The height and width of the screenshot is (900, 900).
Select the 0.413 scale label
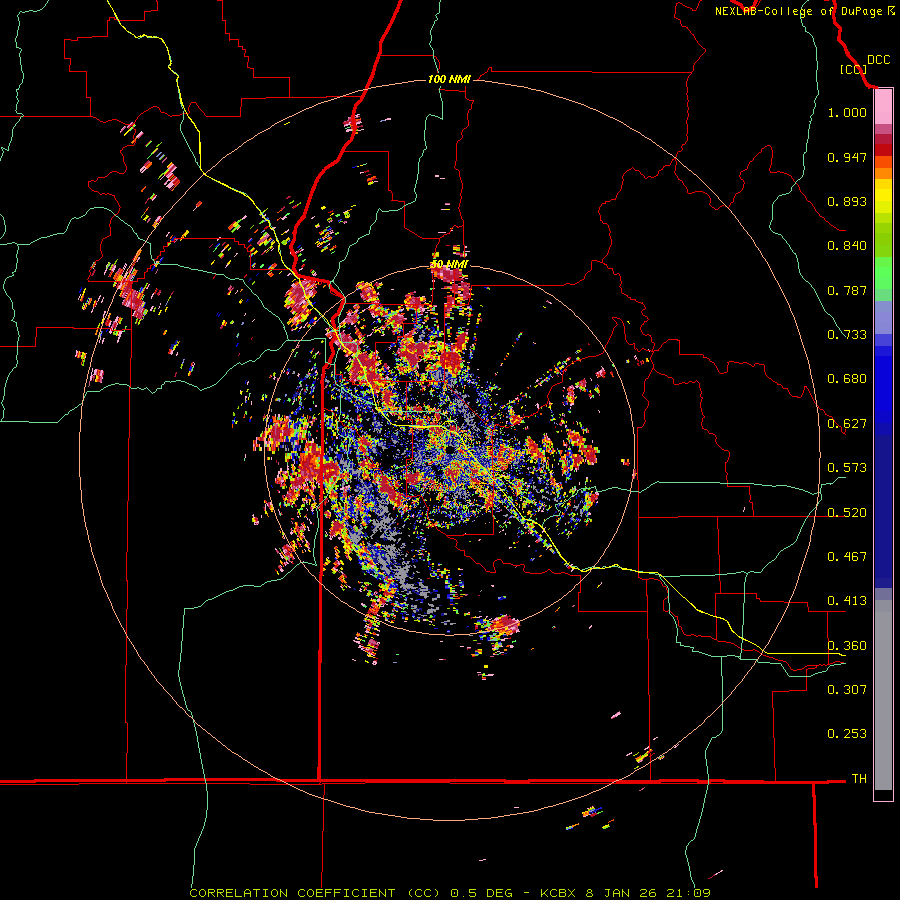pyautogui.click(x=847, y=601)
